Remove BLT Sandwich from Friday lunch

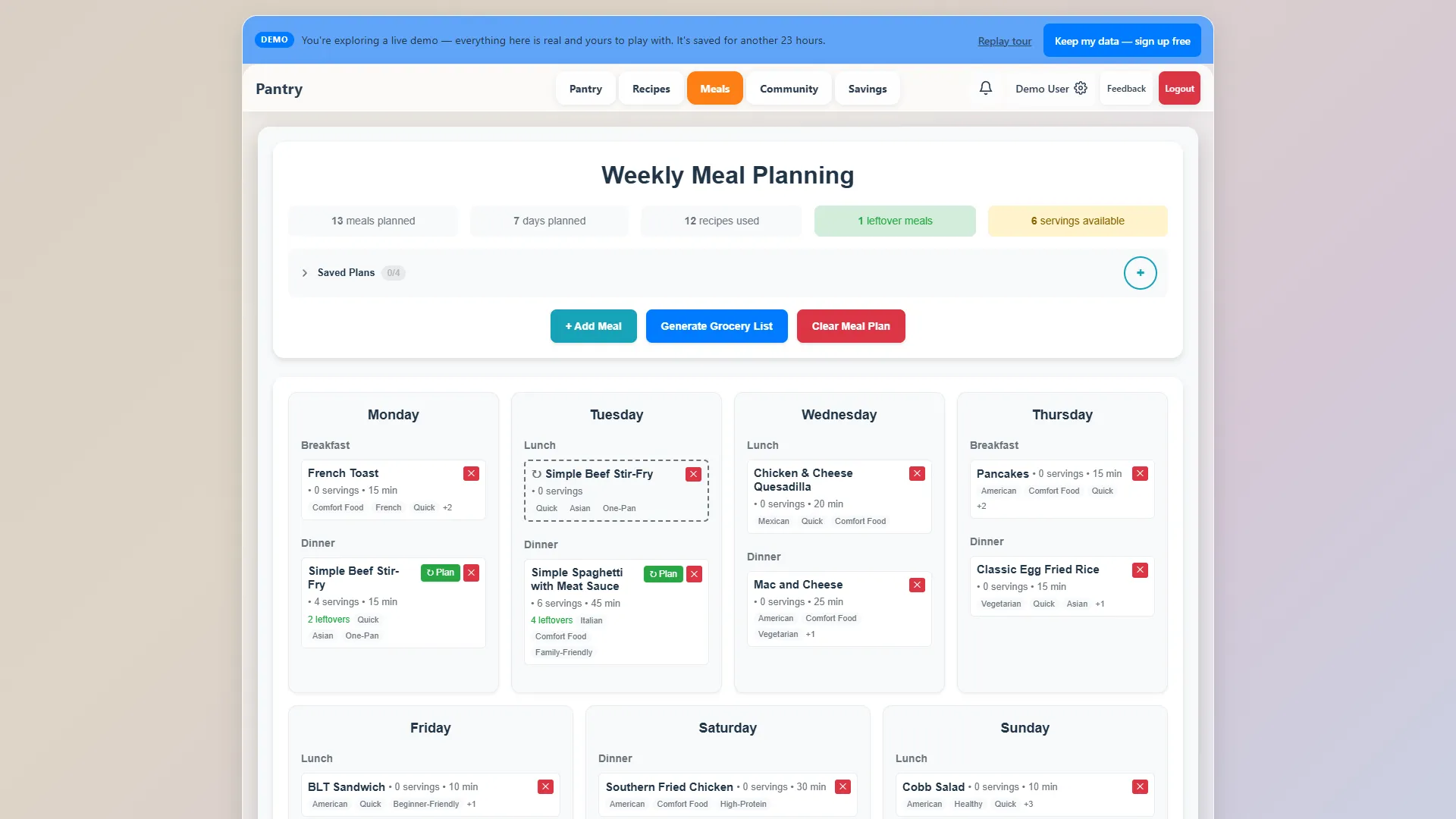point(545,786)
